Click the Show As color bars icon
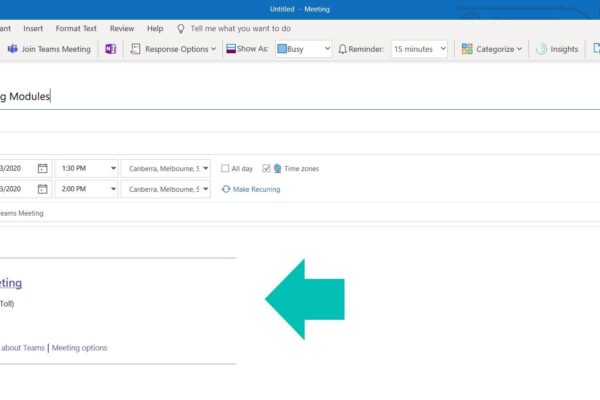This screenshot has height=400, width=600. click(231, 49)
